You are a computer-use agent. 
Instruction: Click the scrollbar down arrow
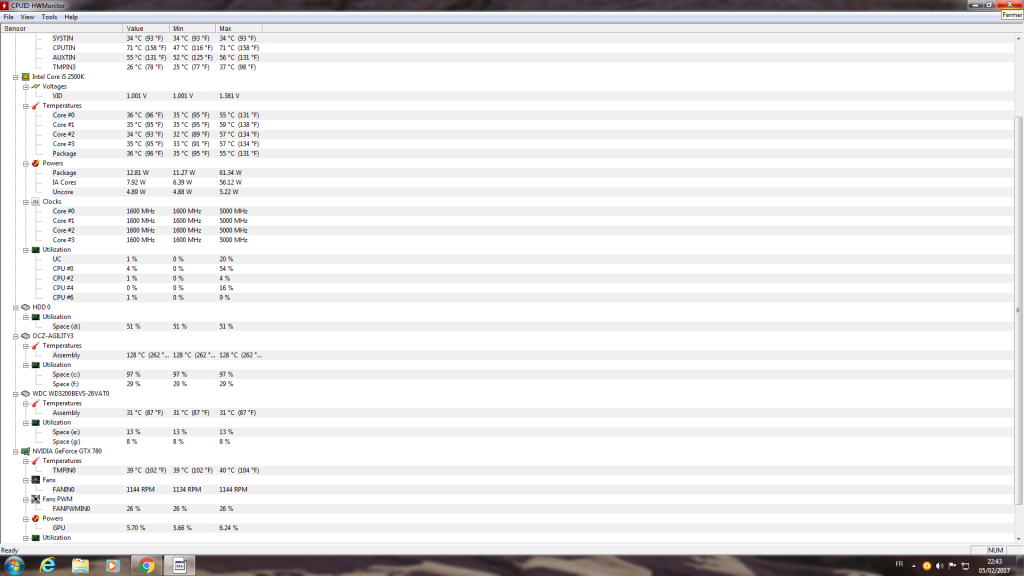[x=1018, y=539]
